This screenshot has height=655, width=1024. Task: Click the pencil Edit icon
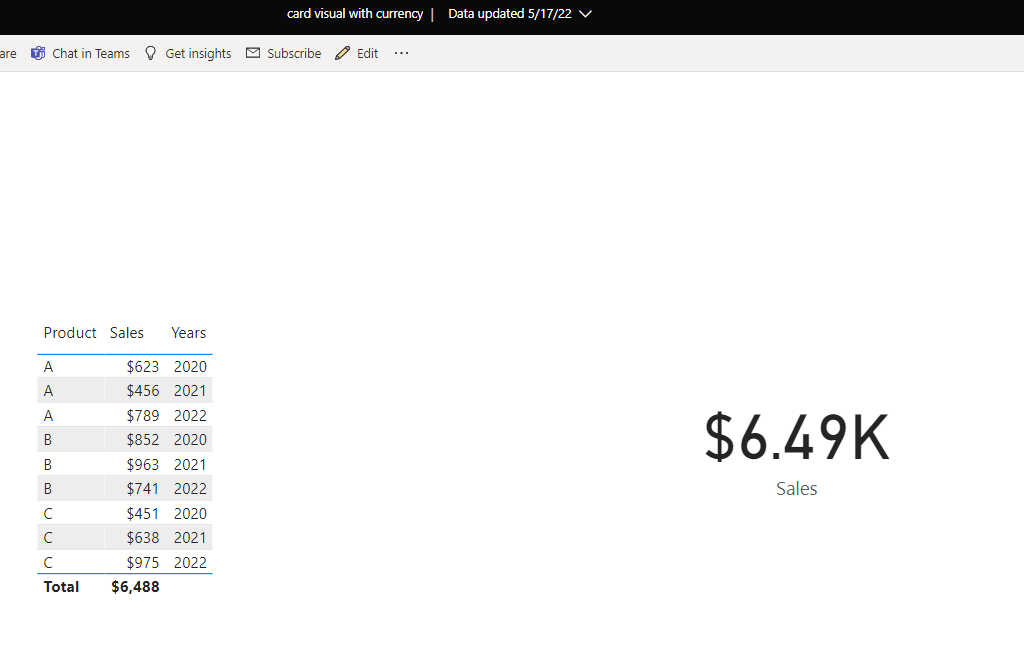coord(342,54)
